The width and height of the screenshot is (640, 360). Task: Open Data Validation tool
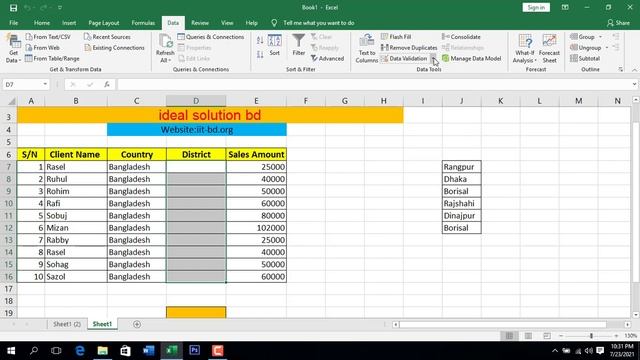[x=404, y=59]
